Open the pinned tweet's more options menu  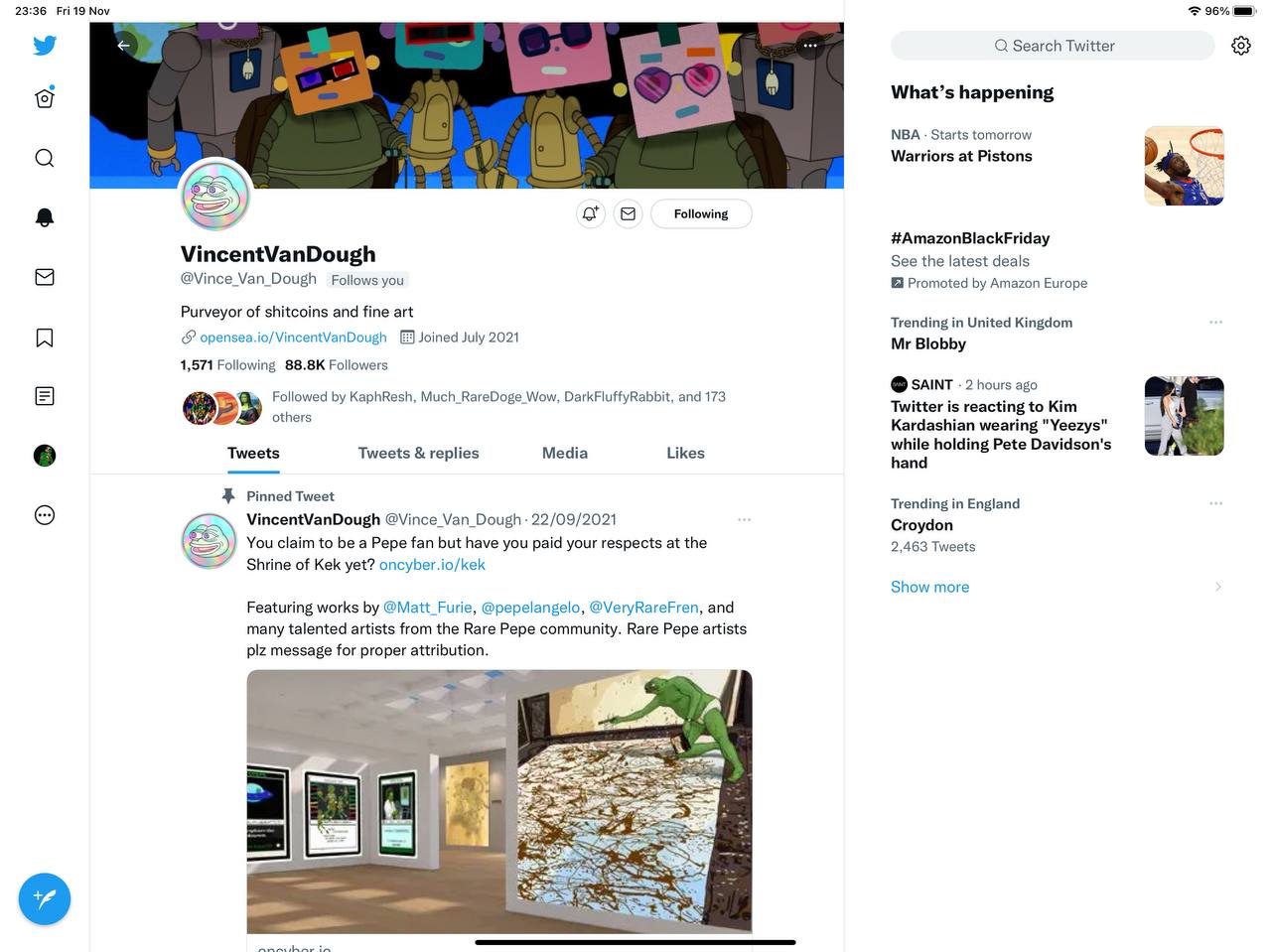coord(744,519)
